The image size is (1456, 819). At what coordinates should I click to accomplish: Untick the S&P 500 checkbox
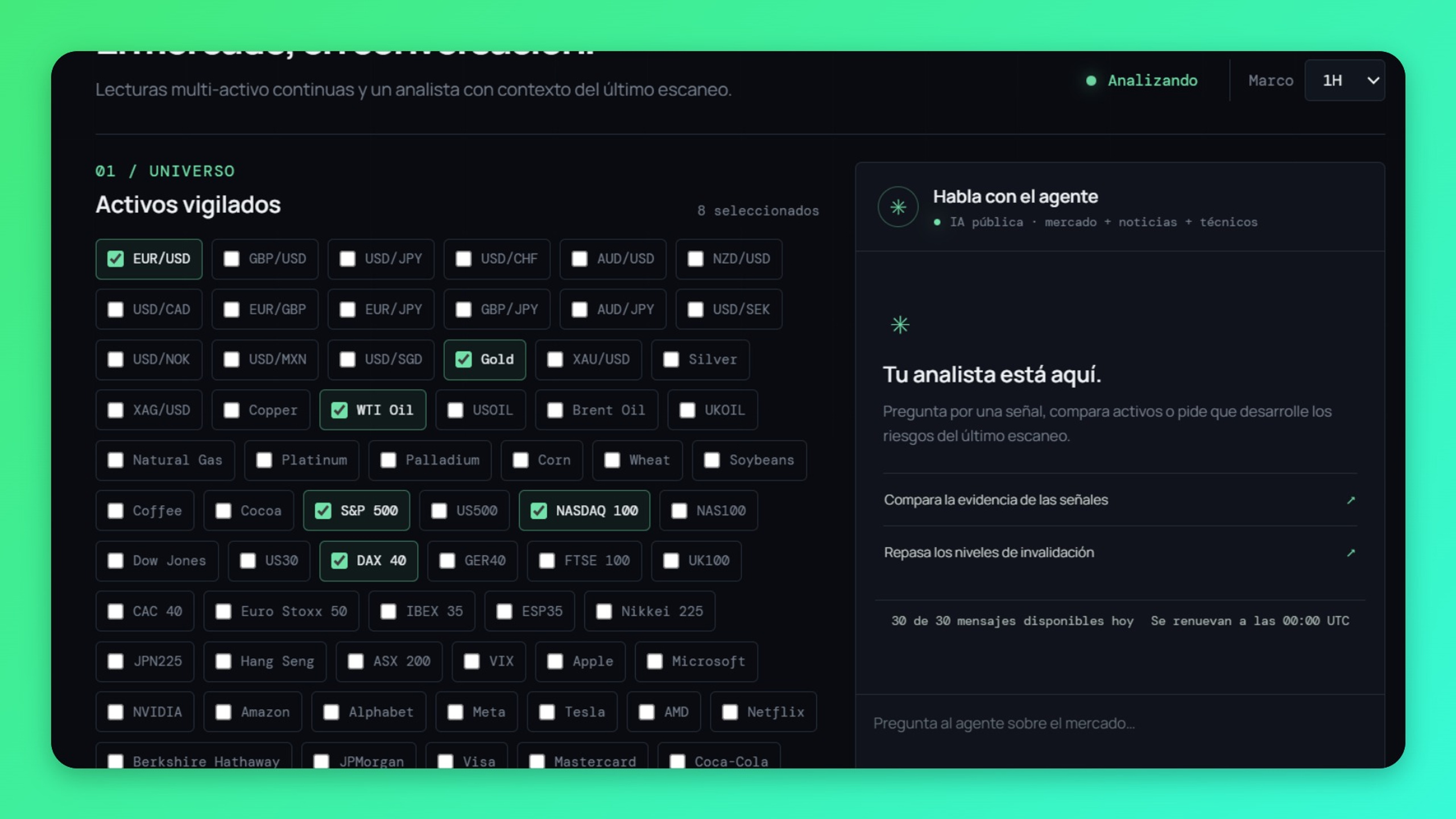(323, 511)
